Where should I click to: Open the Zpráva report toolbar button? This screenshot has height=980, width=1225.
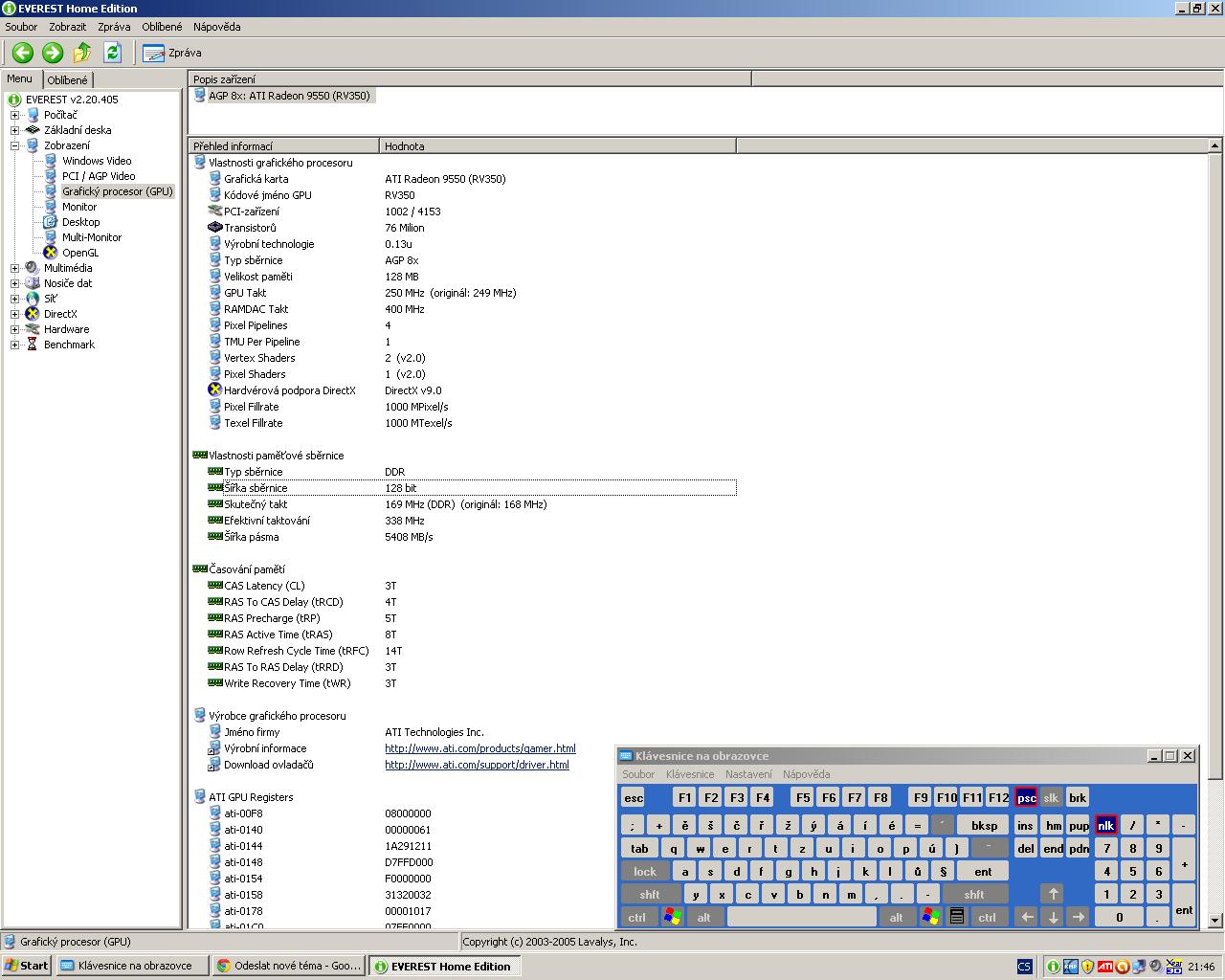(173, 53)
